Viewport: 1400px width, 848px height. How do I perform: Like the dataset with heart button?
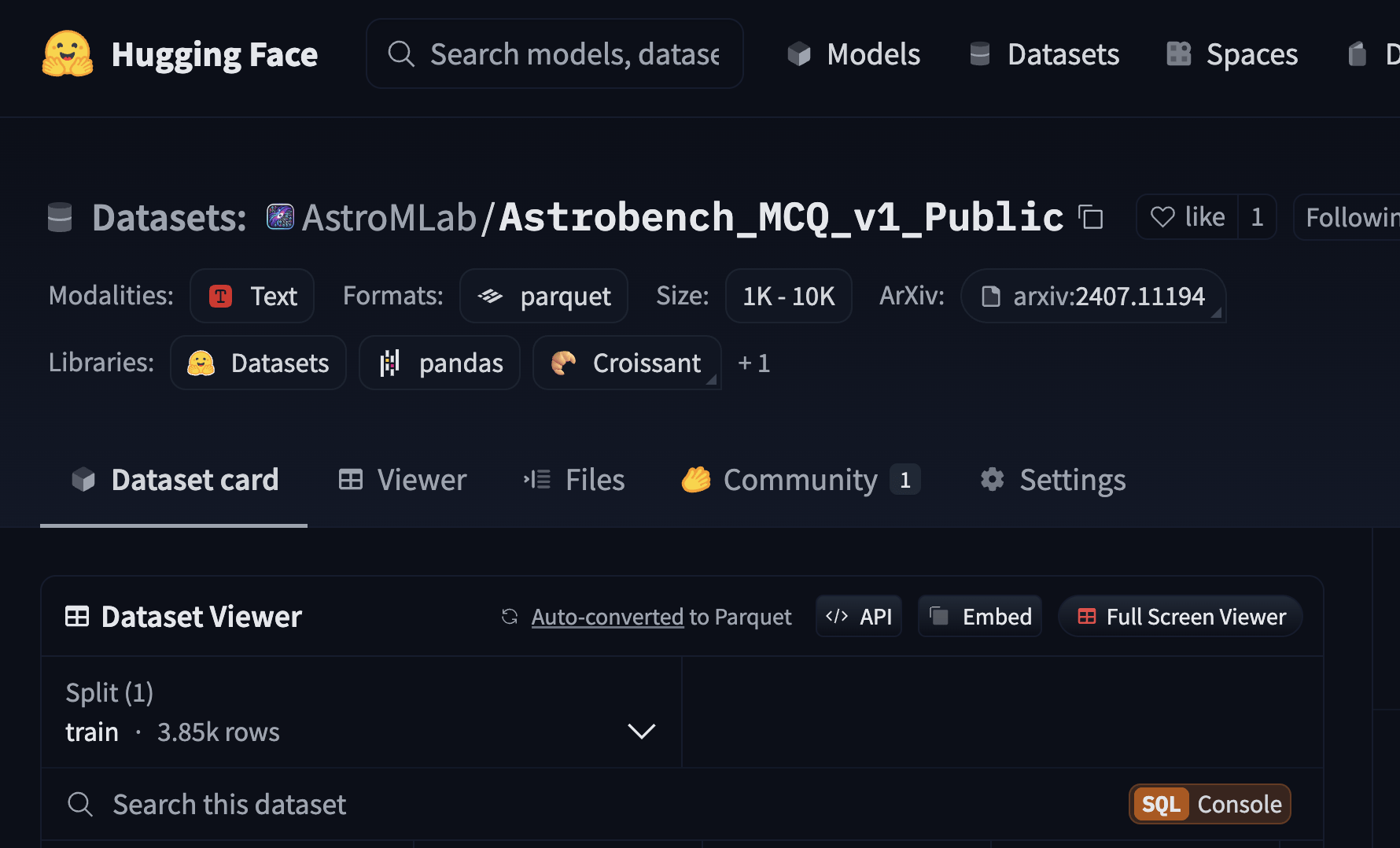(x=1187, y=217)
